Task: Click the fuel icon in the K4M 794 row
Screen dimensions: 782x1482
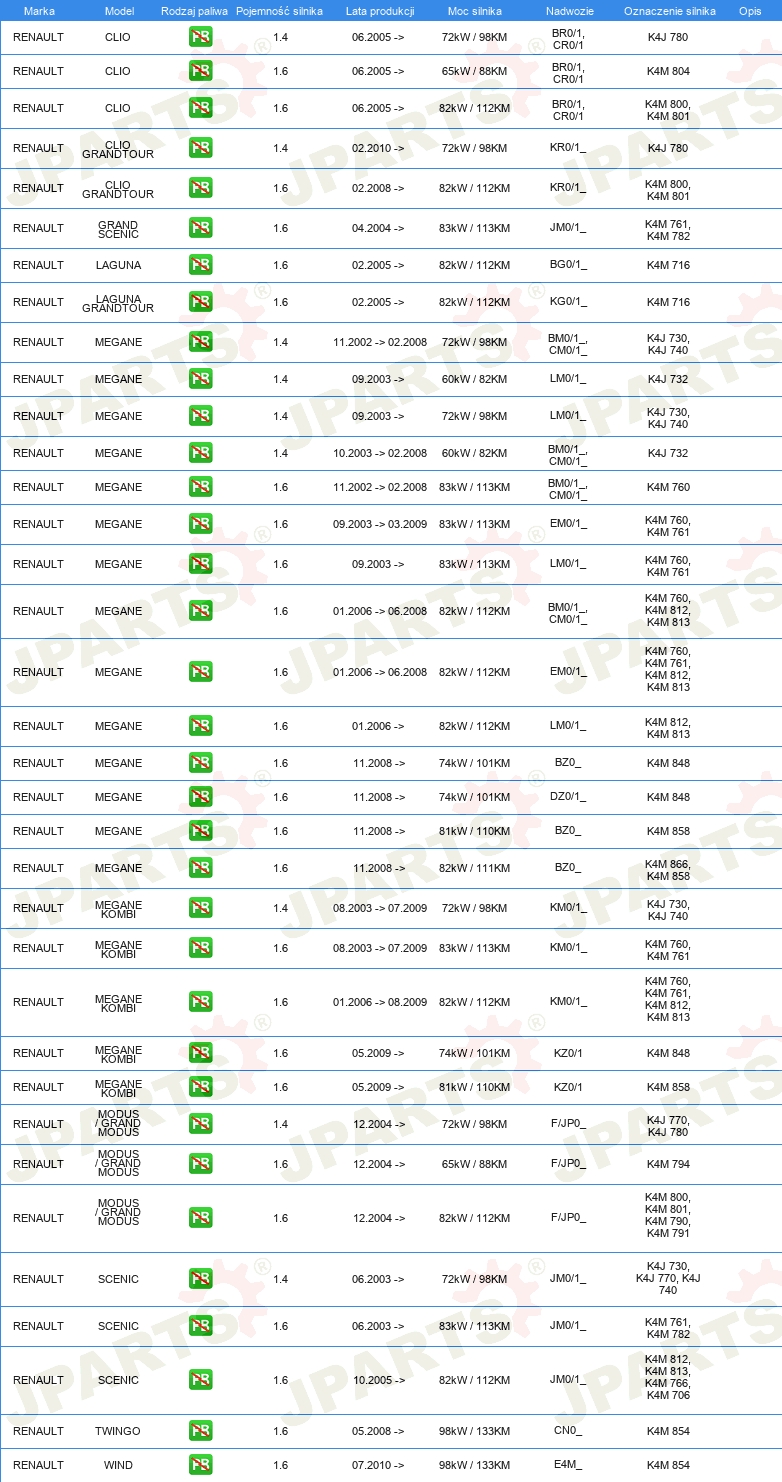Action: pyautogui.click(x=200, y=1164)
